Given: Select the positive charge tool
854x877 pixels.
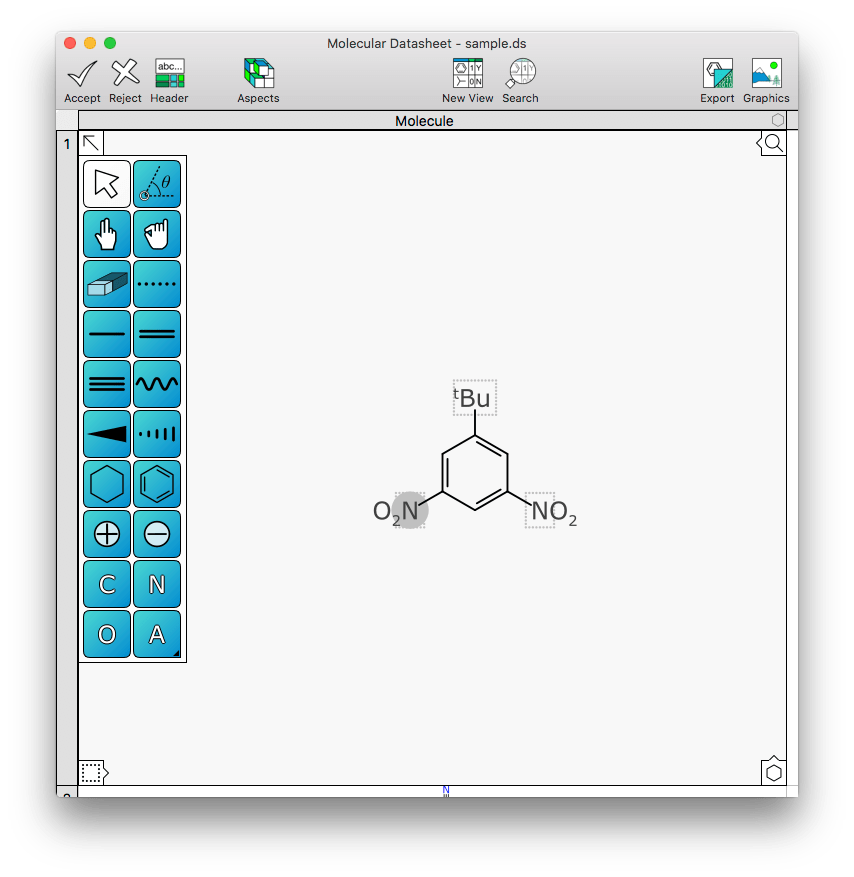Looking at the screenshot, I should click(x=106, y=534).
